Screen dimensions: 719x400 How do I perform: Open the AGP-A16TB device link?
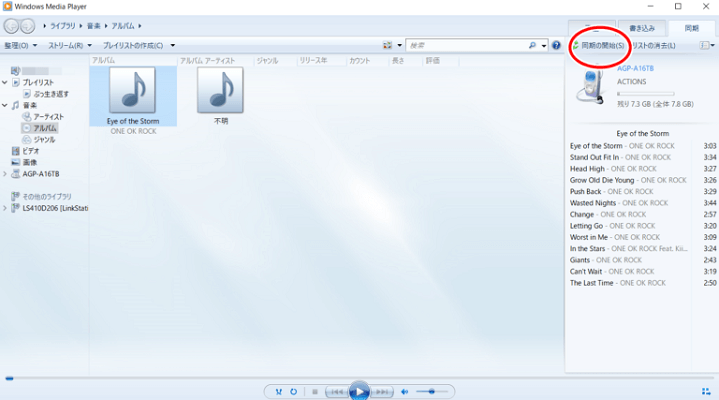click(635, 68)
